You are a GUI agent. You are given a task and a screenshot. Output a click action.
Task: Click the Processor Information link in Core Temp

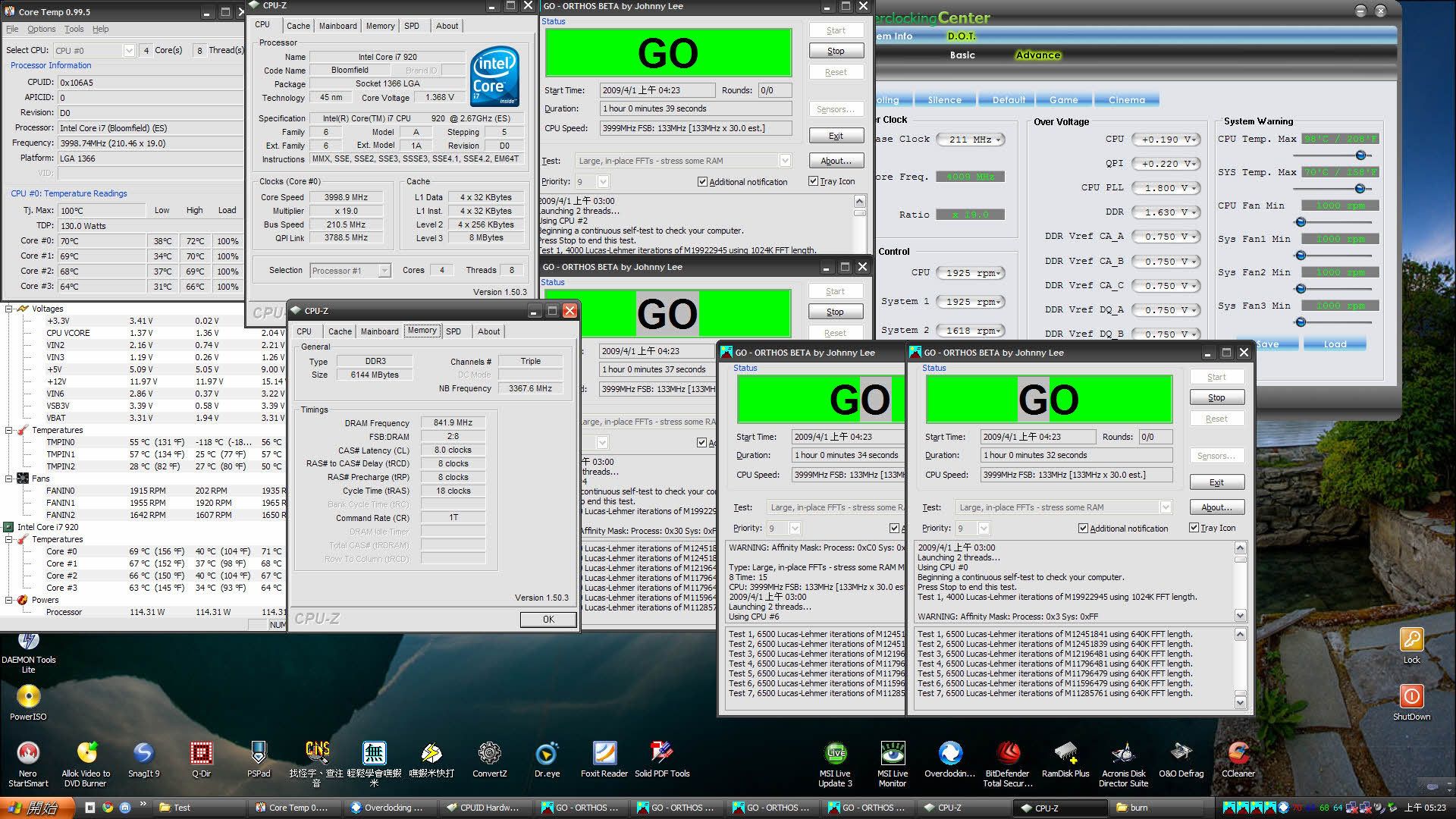pyautogui.click(x=51, y=65)
